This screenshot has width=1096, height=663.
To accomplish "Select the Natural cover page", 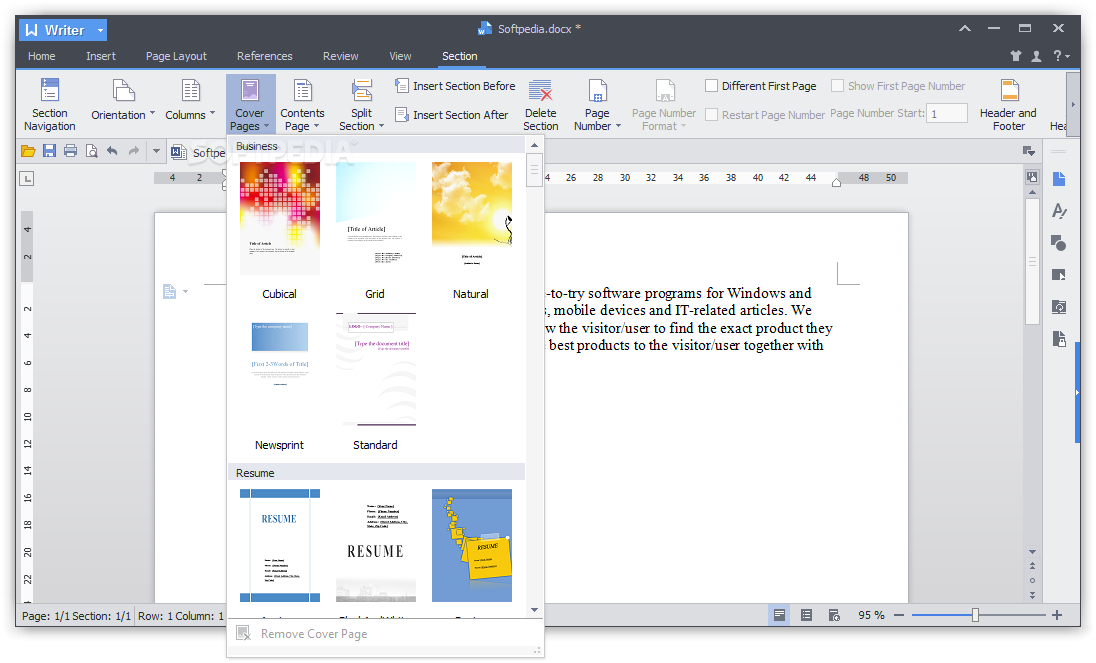I will pos(472,219).
